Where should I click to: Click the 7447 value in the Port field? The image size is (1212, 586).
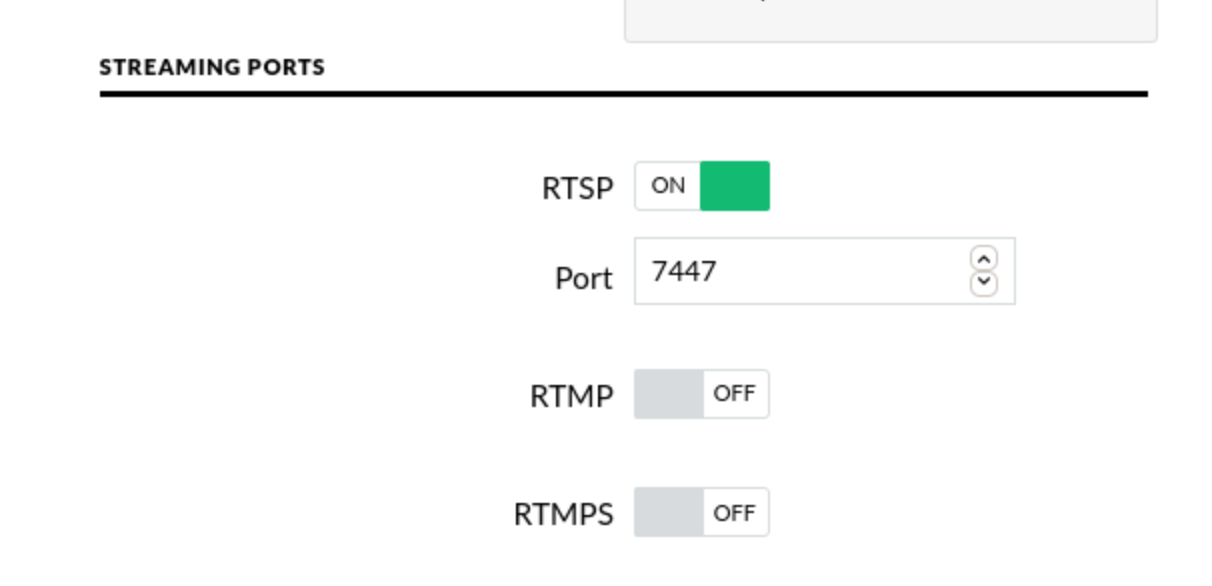click(684, 270)
